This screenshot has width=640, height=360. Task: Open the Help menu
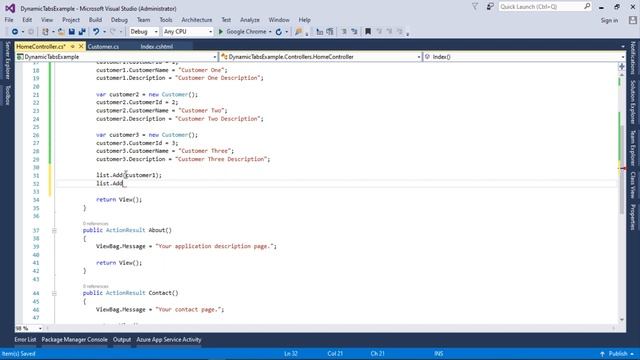point(304,20)
